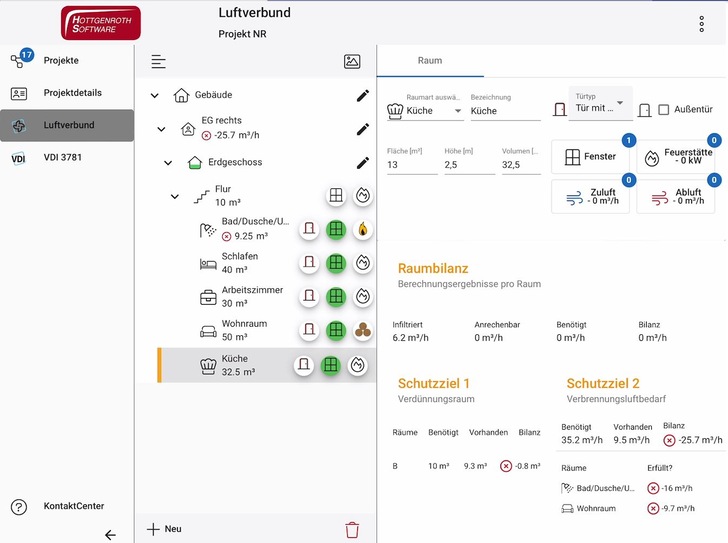Click the Neu button to add item
Viewport: 728px width, 543px height.
(x=165, y=529)
